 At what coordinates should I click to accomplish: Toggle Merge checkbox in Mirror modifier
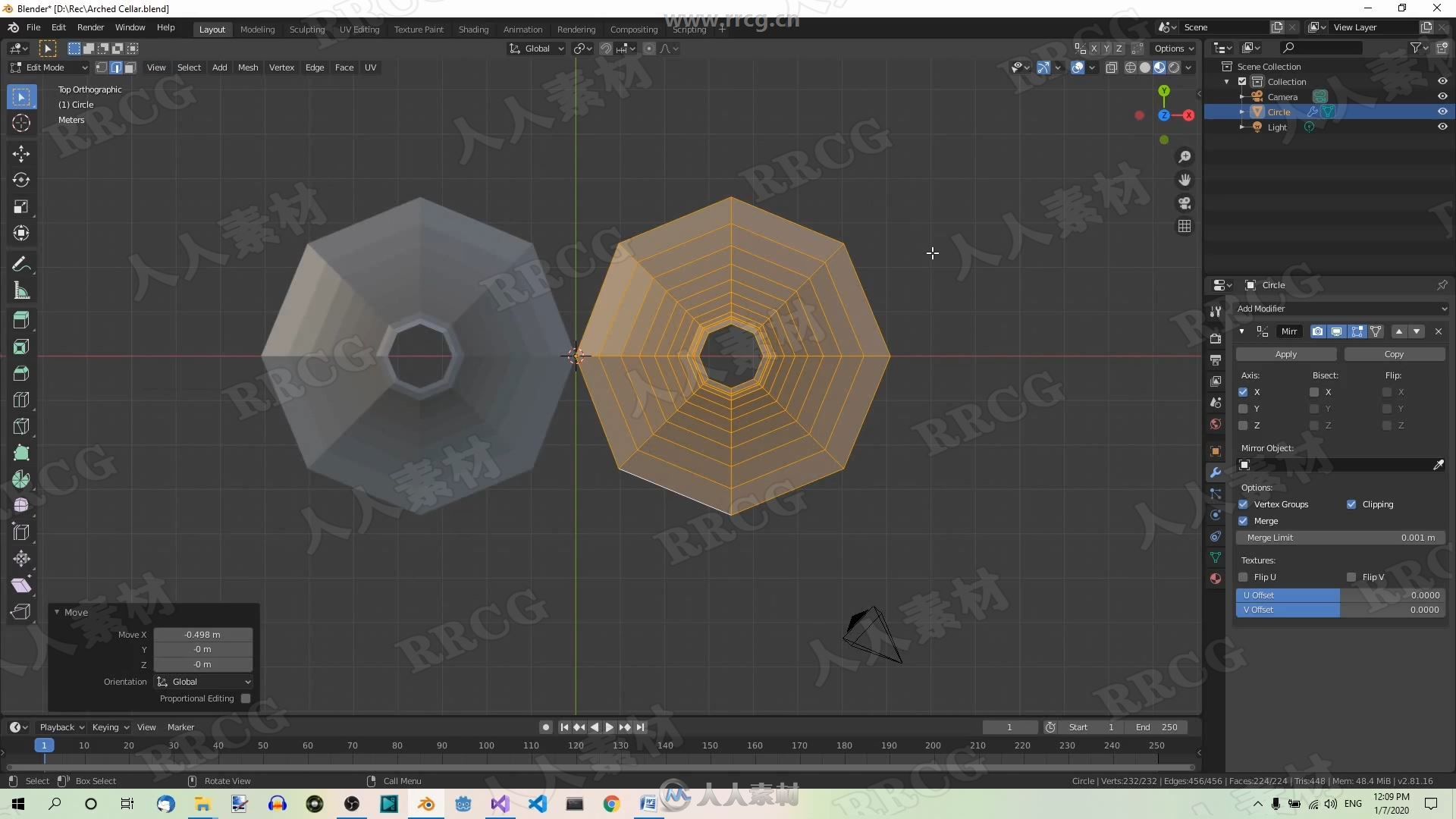coord(1244,520)
